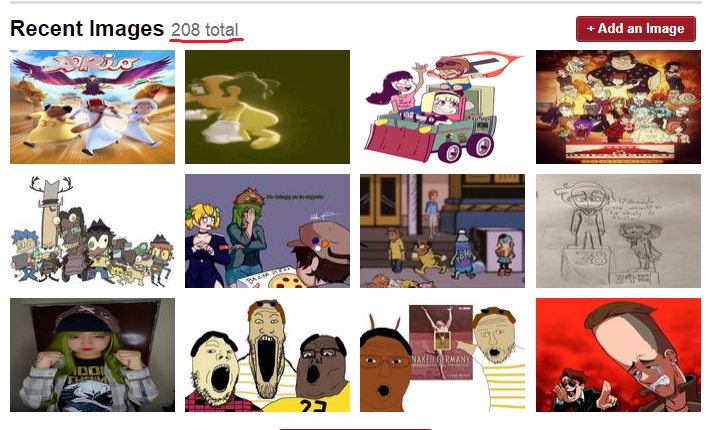Open the antlered creature group thumbnail

pos(92,231)
